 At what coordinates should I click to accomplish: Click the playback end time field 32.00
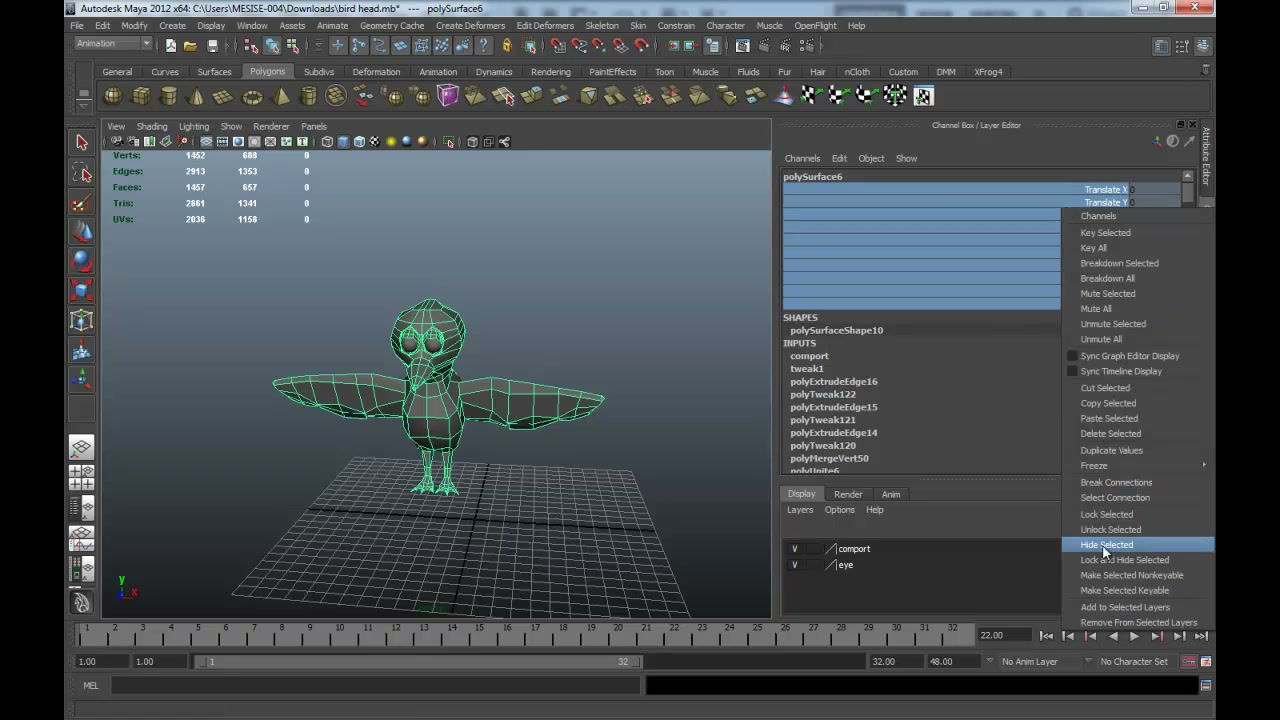pyautogui.click(x=895, y=661)
